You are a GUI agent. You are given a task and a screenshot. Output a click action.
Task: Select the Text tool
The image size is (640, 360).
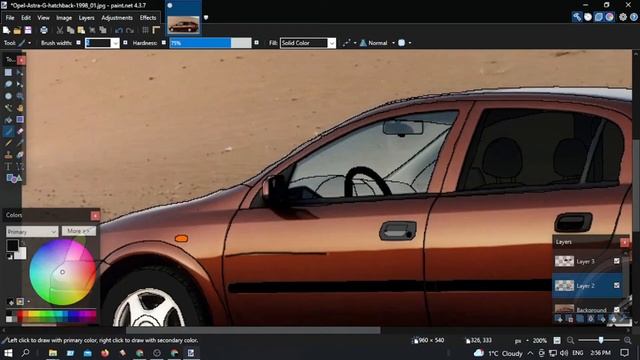(x=8, y=167)
